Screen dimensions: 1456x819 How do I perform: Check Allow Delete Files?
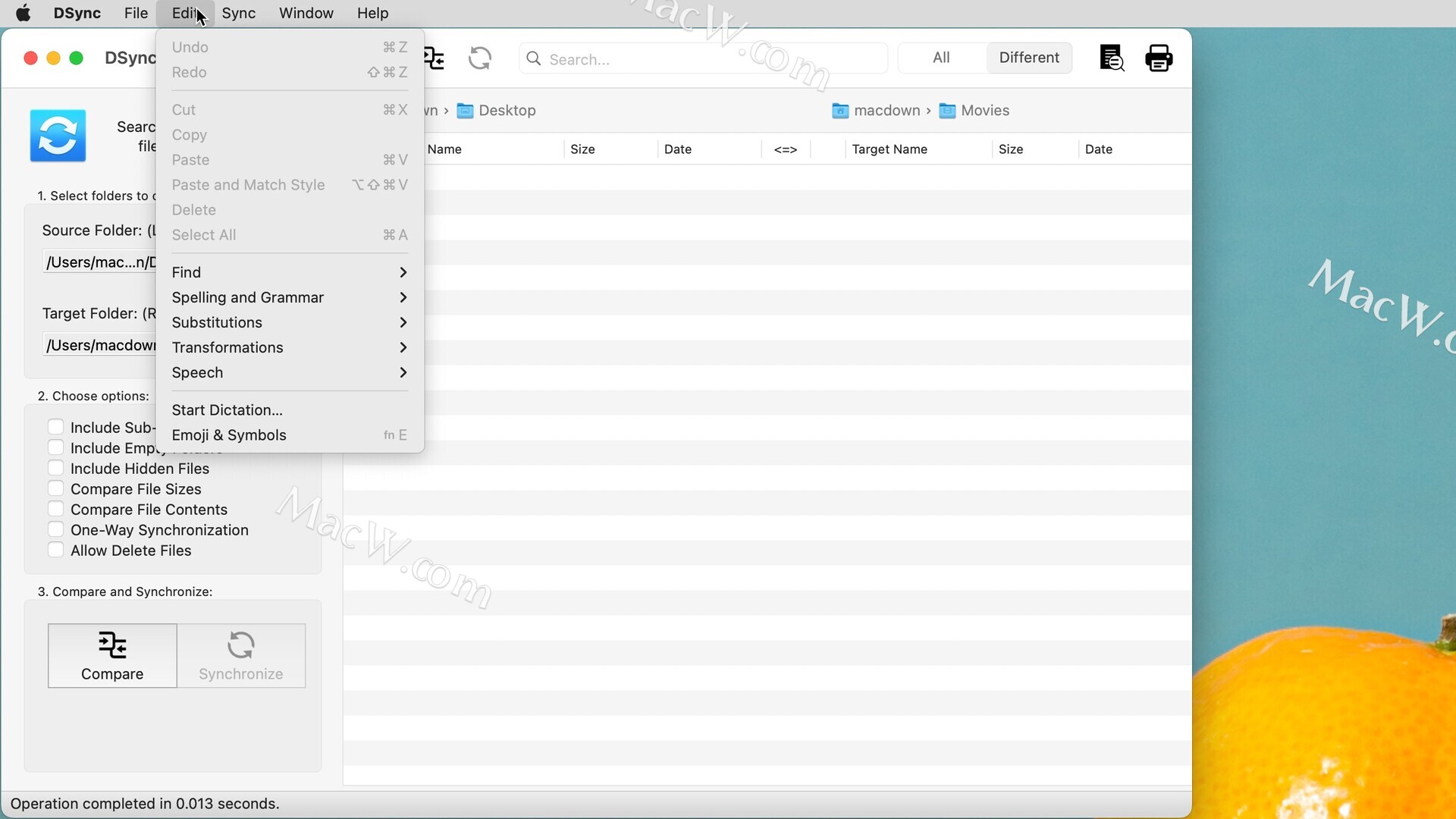pyautogui.click(x=55, y=550)
